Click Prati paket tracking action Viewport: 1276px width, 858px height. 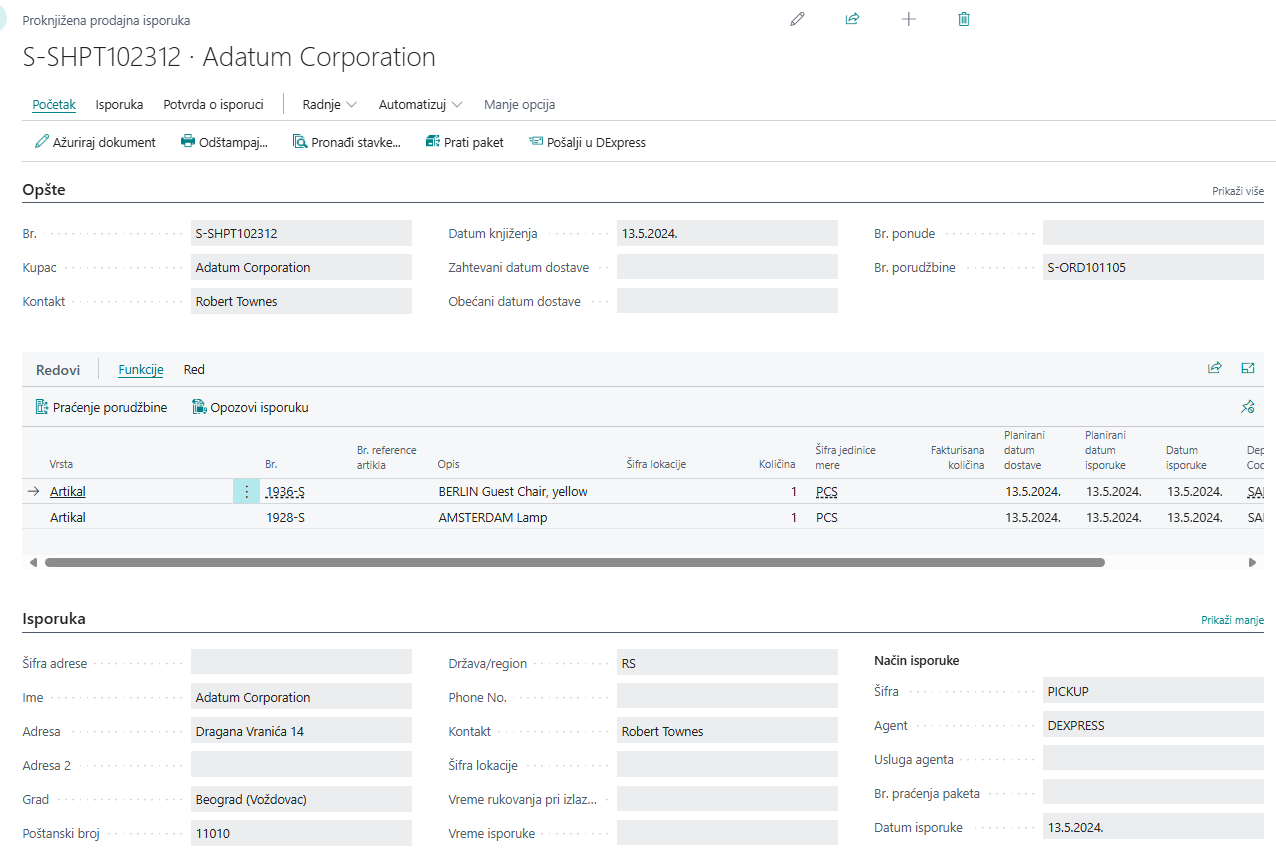tap(464, 142)
